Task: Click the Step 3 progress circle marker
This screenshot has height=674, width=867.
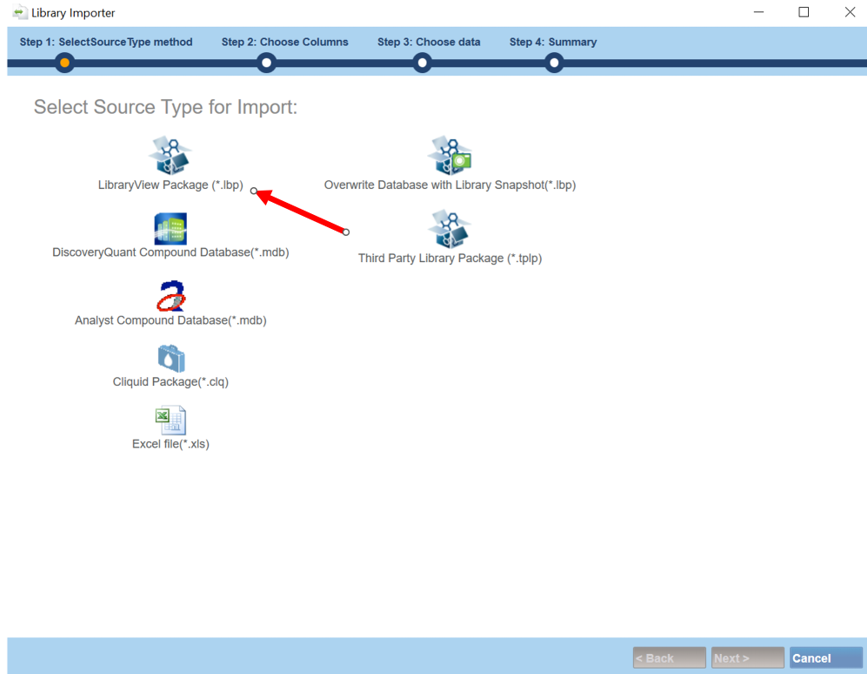Action: [422, 62]
